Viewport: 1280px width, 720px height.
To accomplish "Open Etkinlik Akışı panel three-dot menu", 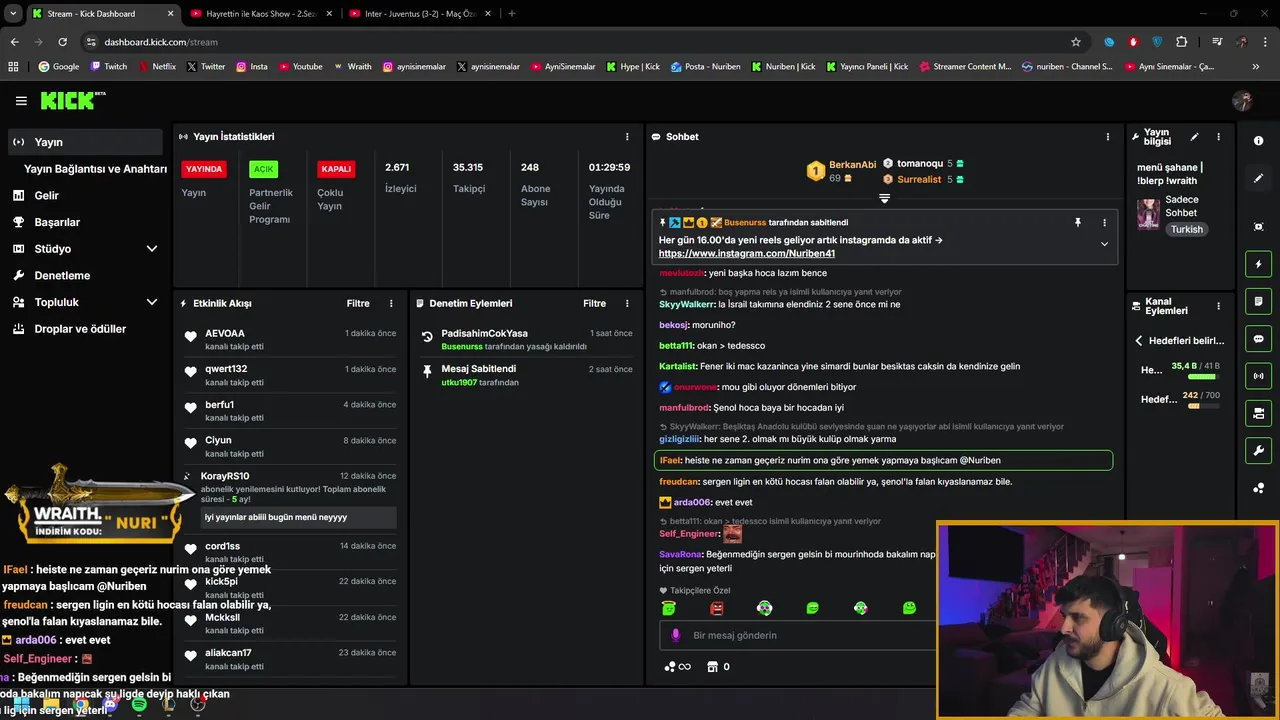I will tap(391, 303).
